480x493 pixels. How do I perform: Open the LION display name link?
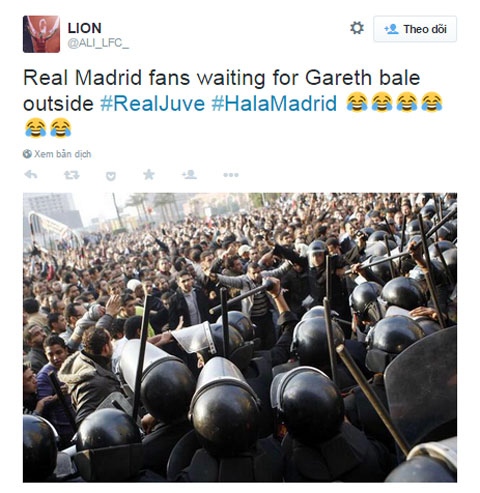pyautogui.click(x=85, y=28)
